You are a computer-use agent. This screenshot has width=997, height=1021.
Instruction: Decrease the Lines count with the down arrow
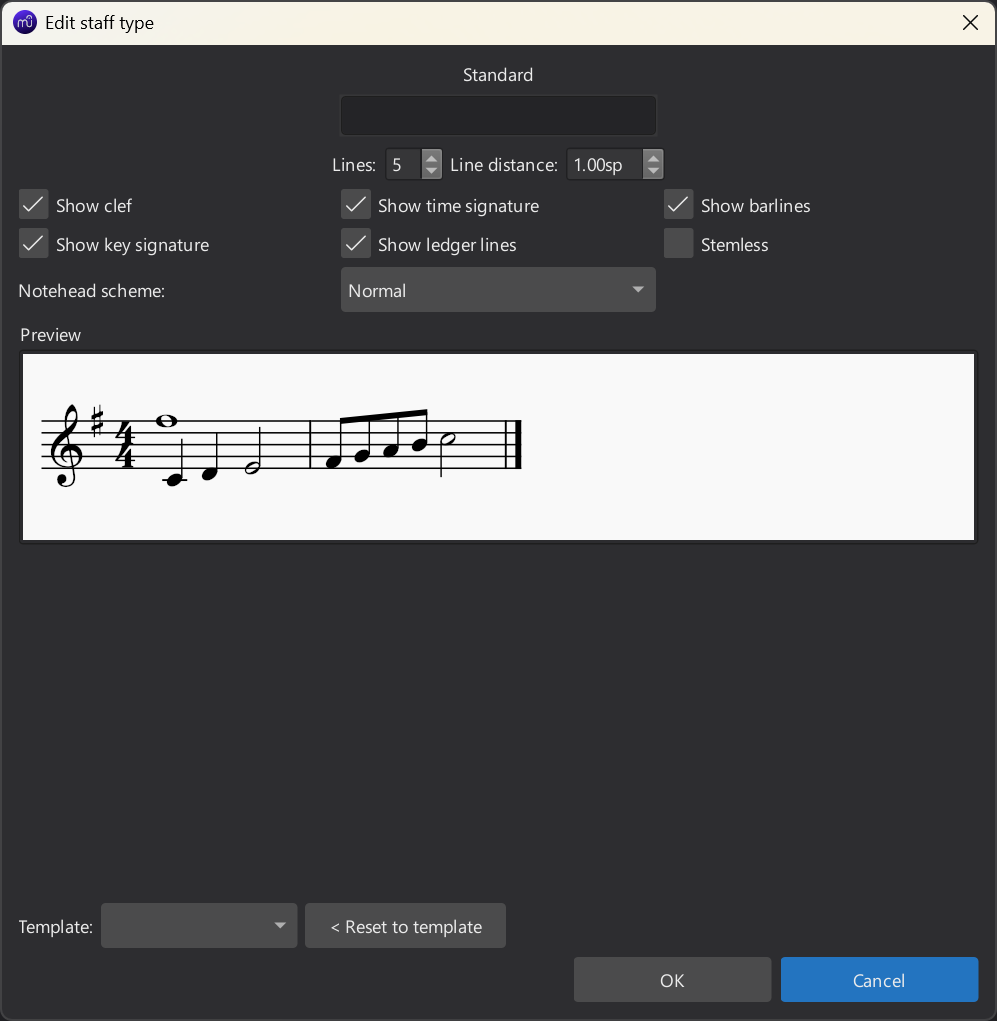tap(431, 171)
